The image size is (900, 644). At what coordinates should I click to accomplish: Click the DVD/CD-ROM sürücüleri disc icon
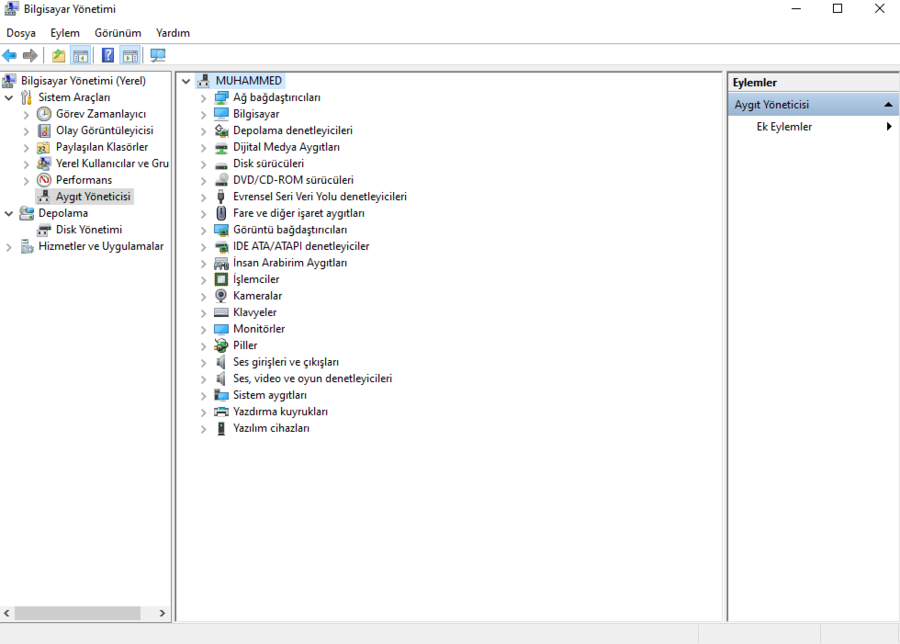pos(221,180)
